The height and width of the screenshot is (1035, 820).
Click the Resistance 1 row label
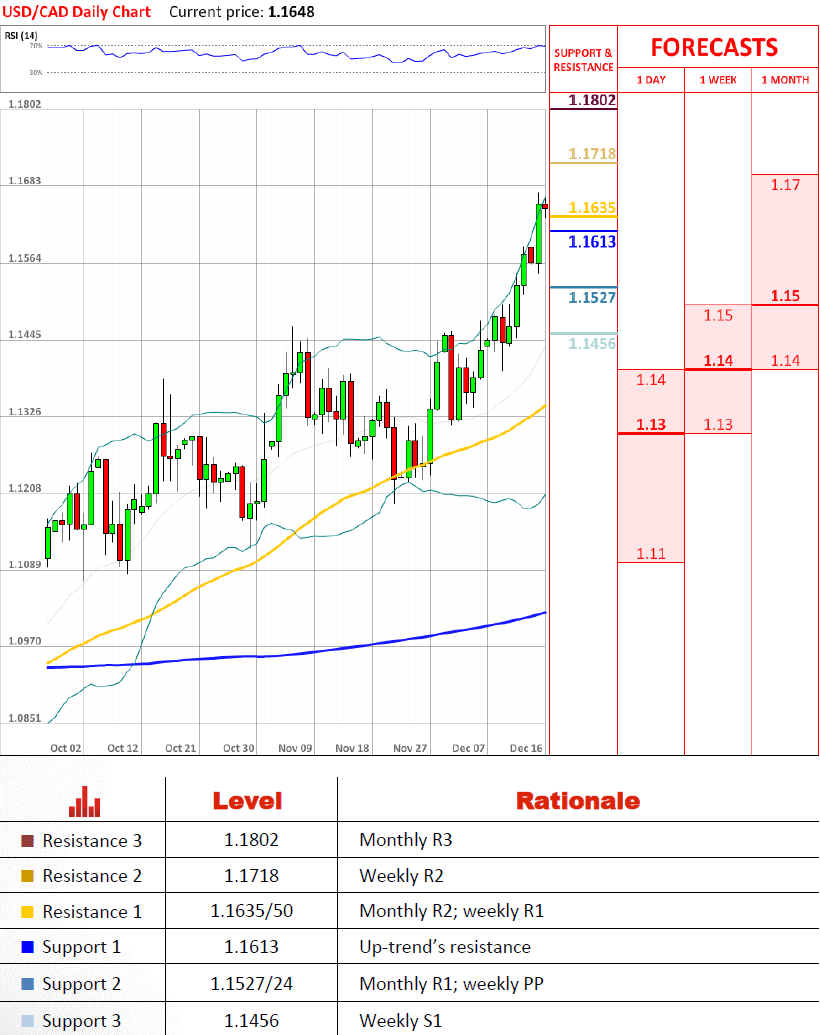[92, 912]
